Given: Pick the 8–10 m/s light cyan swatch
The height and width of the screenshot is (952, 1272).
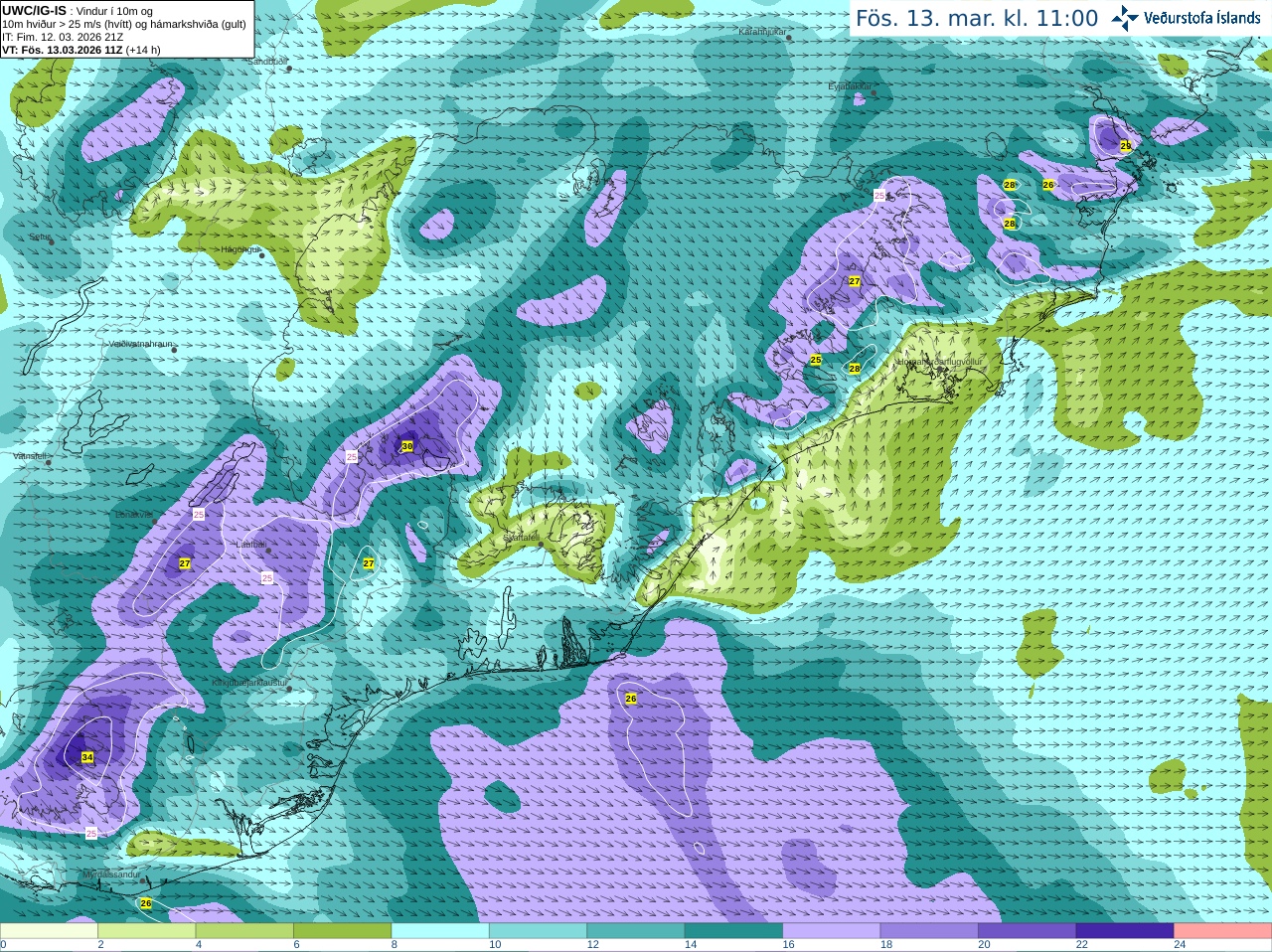Looking at the screenshot, I should [440, 931].
